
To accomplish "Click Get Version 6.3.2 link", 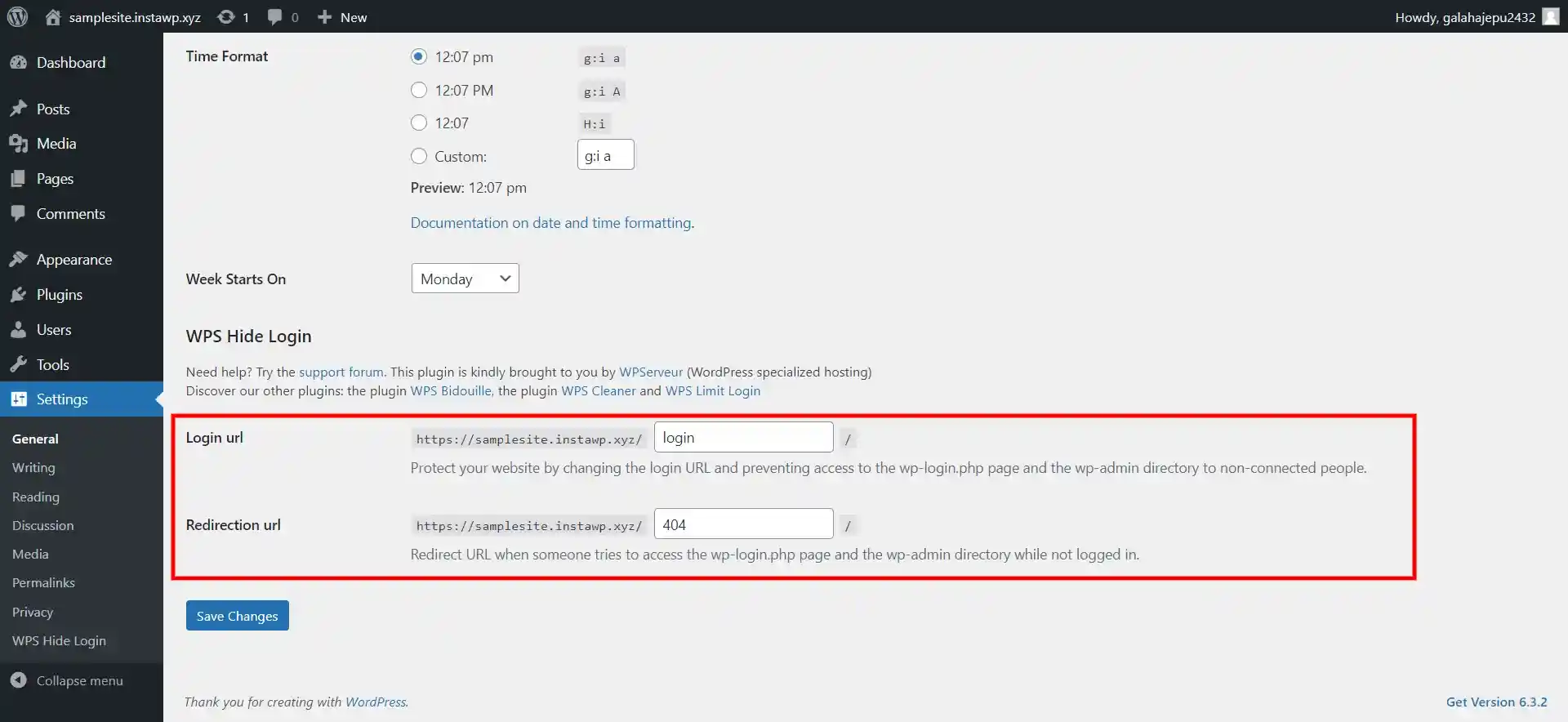I will (x=1496, y=702).
